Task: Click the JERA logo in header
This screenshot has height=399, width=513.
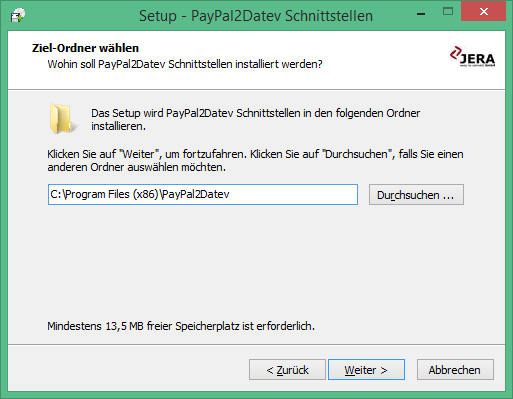Action: pos(472,57)
